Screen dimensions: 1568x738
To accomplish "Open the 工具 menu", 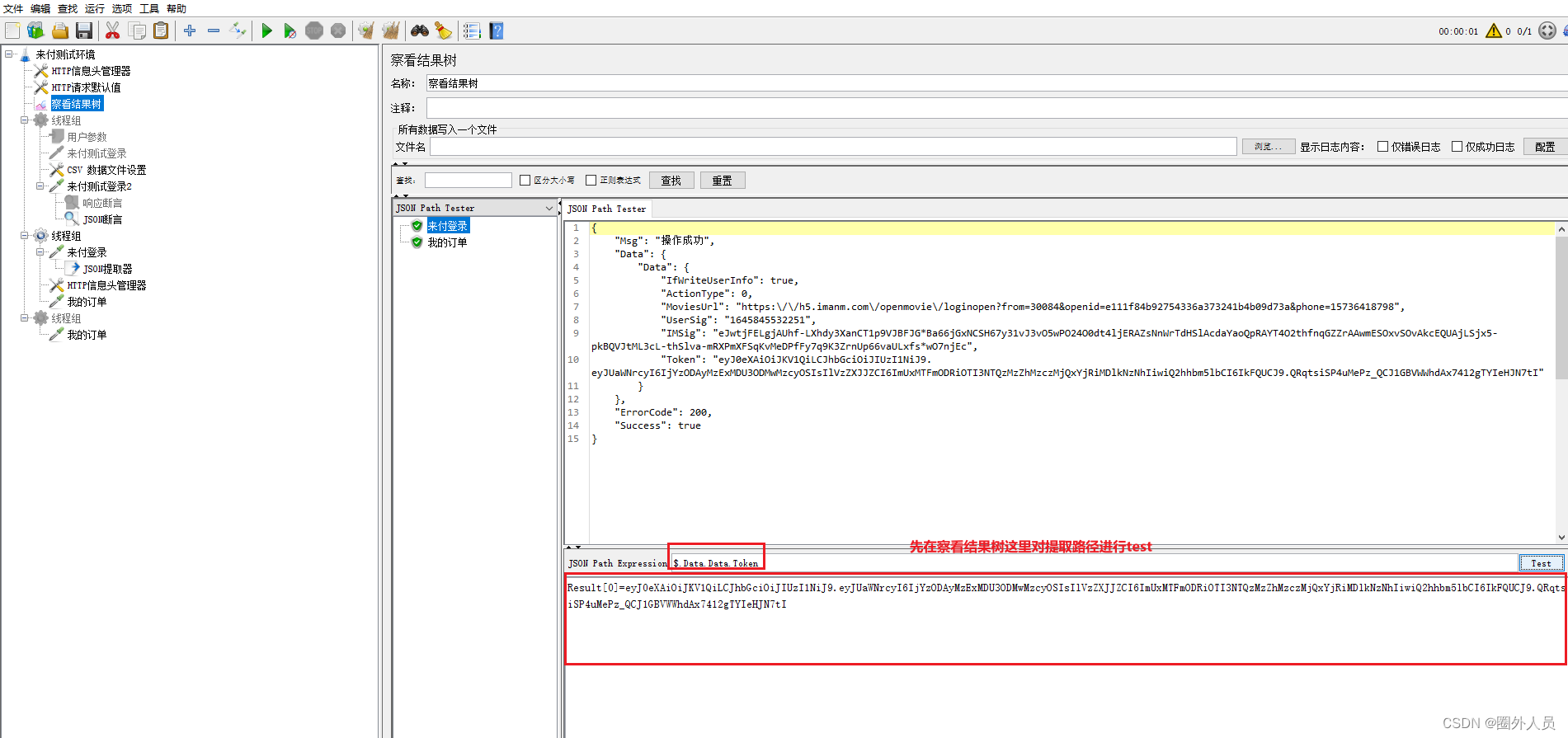I will 149,8.
